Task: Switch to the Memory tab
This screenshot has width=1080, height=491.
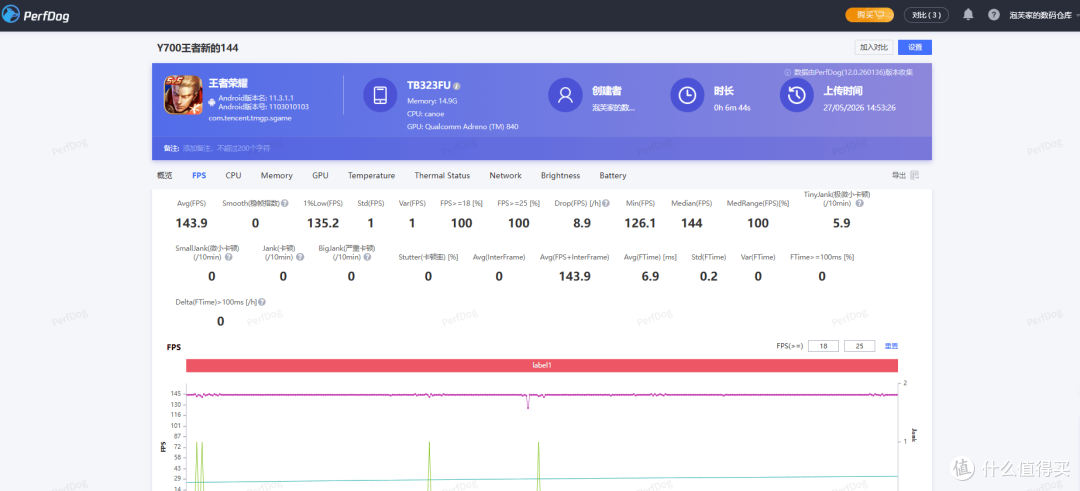Action: (276, 176)
